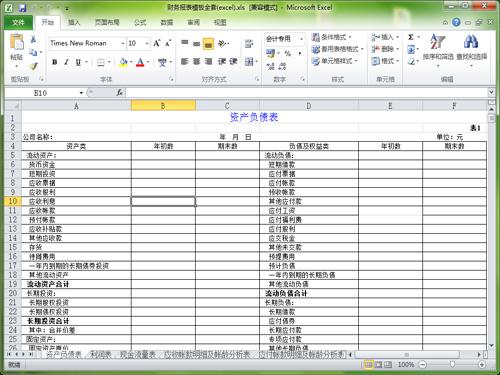Click the percent style button
The height and width of the screenshot is (375, 500).
click(288, 53)
